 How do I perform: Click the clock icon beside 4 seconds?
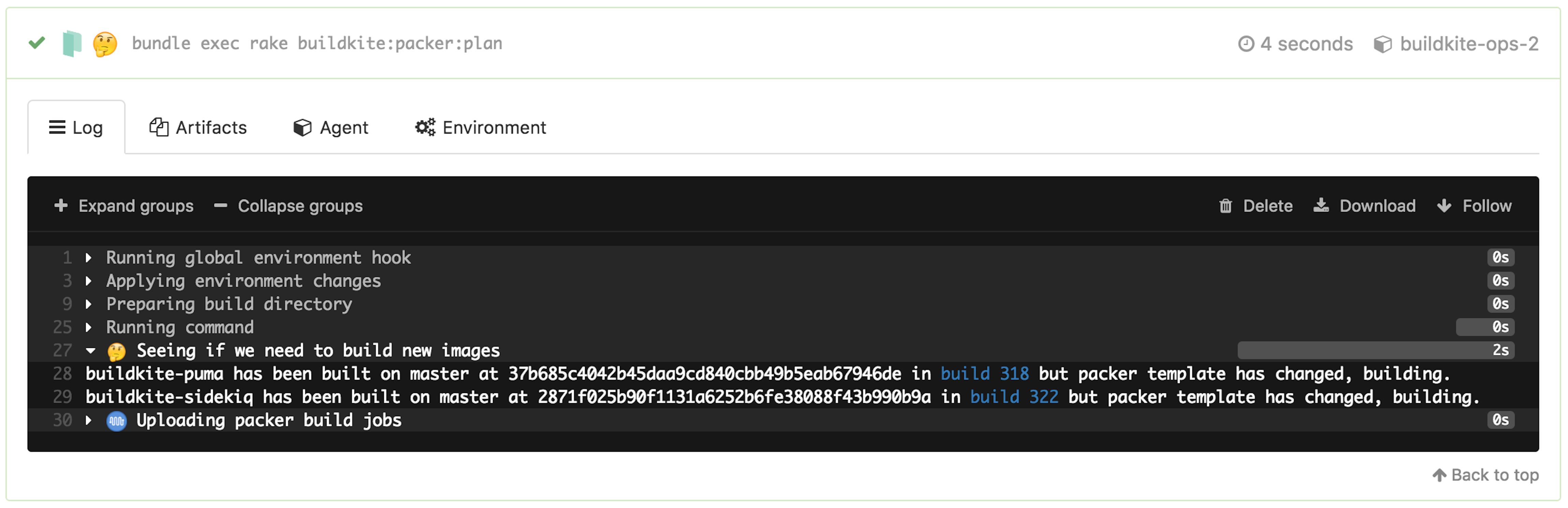(1246, 44)
